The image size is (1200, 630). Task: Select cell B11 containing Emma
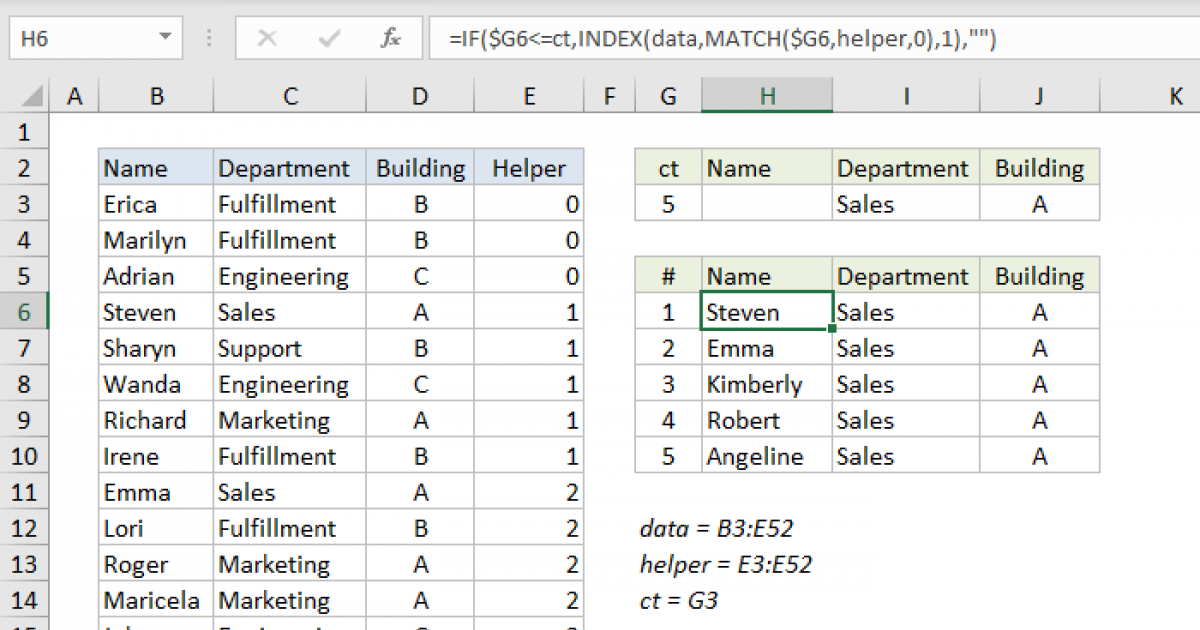tap(156, 492)
